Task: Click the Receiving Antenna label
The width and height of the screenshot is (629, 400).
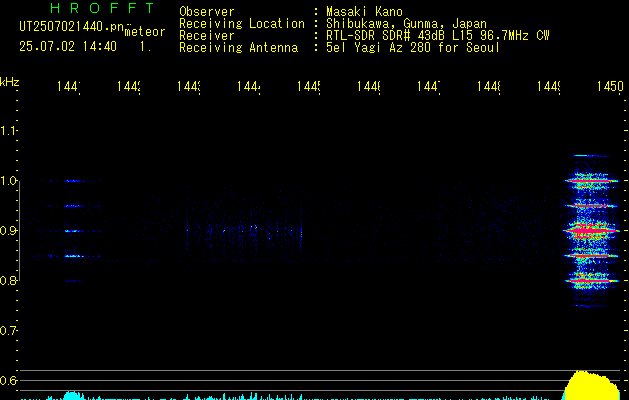Action: click(x=238, y=48)
